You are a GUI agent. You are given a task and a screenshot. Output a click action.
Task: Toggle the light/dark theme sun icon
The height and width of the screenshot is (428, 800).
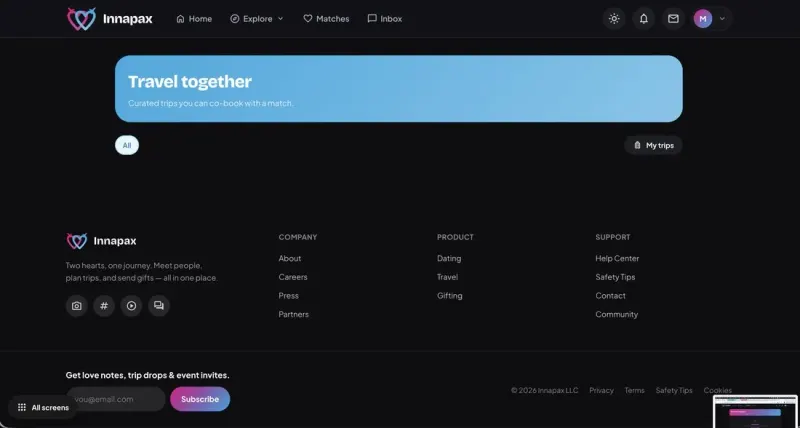click(614, 19)
